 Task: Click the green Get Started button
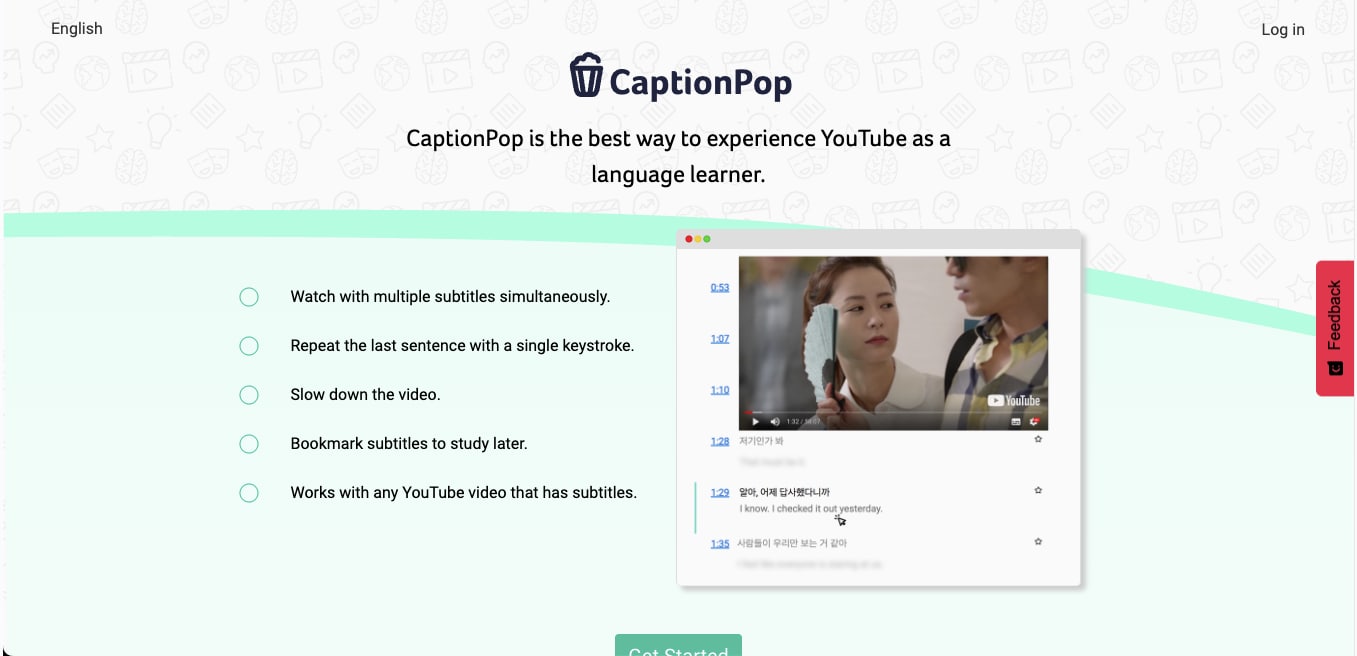(x=678, y=645)
